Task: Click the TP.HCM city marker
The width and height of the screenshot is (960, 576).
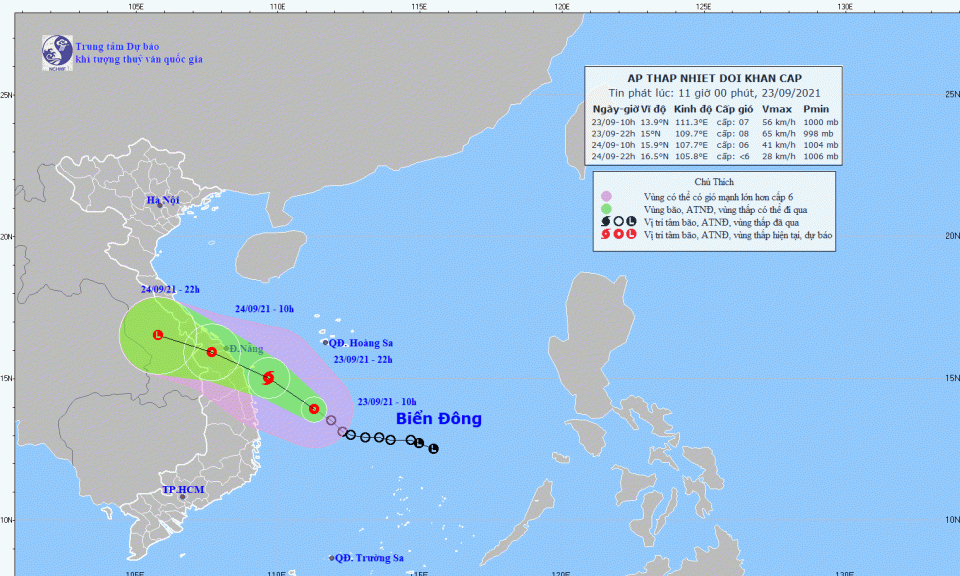Action: [182, 496]
